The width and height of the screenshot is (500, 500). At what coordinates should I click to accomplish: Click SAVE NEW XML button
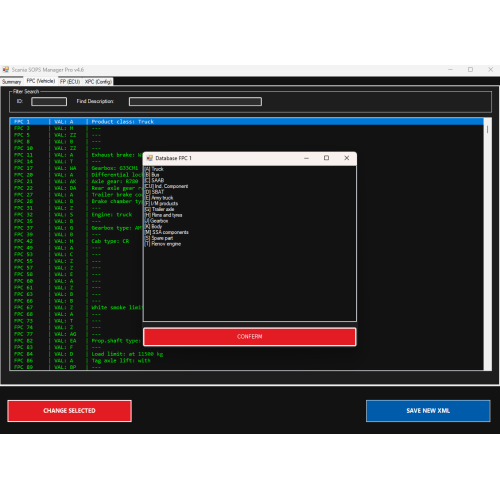pos(428,411)
